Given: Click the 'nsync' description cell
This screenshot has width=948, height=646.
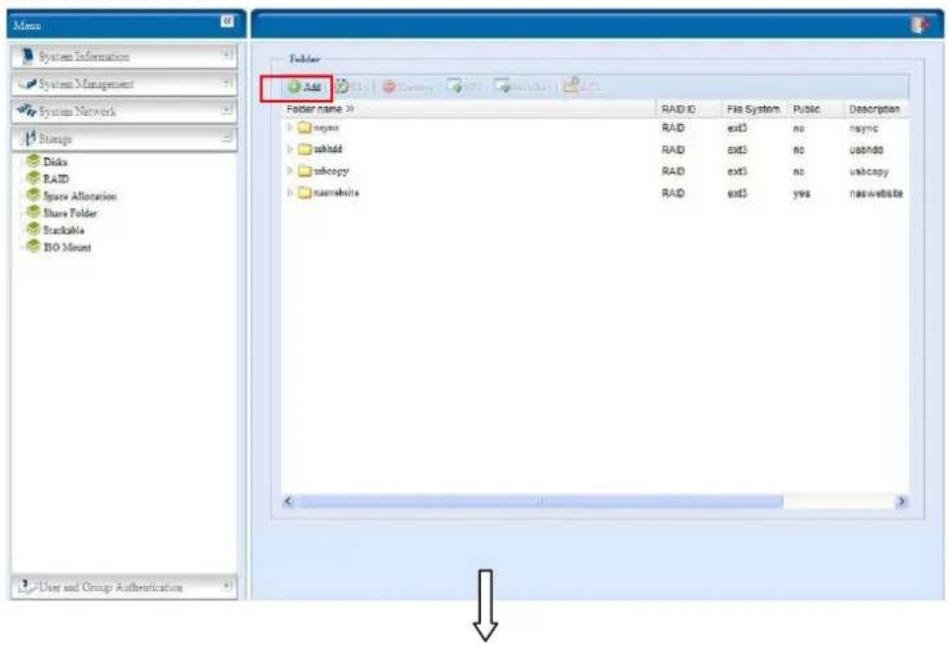Looking at the screenshot, I should click(x=864, y=128).
